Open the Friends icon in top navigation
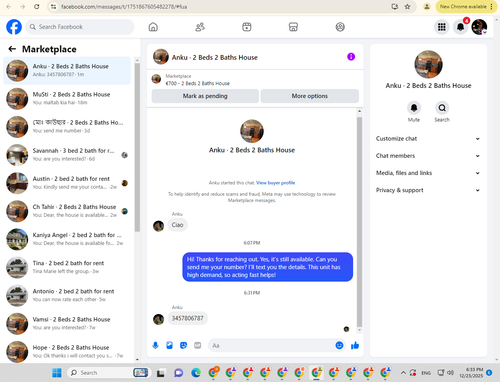Image resolution: width=500 pixels, height=382 pixels. [x=200, y=27]
